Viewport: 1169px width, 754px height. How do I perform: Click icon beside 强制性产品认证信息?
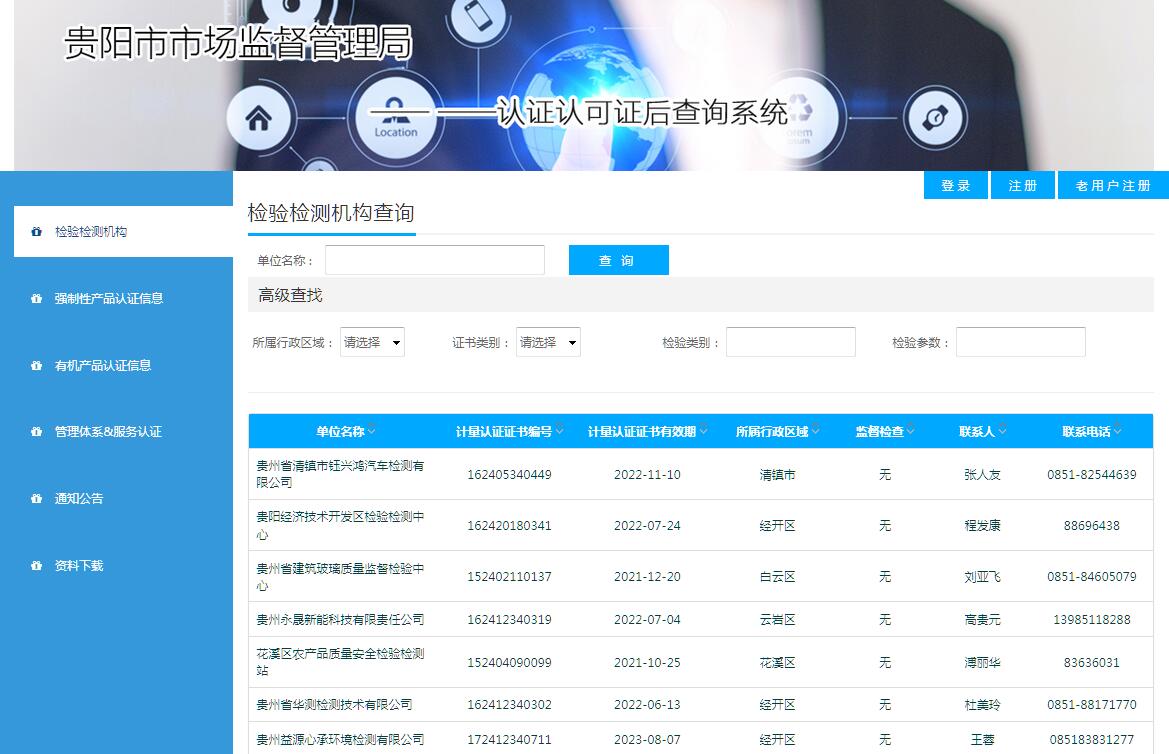37,298
